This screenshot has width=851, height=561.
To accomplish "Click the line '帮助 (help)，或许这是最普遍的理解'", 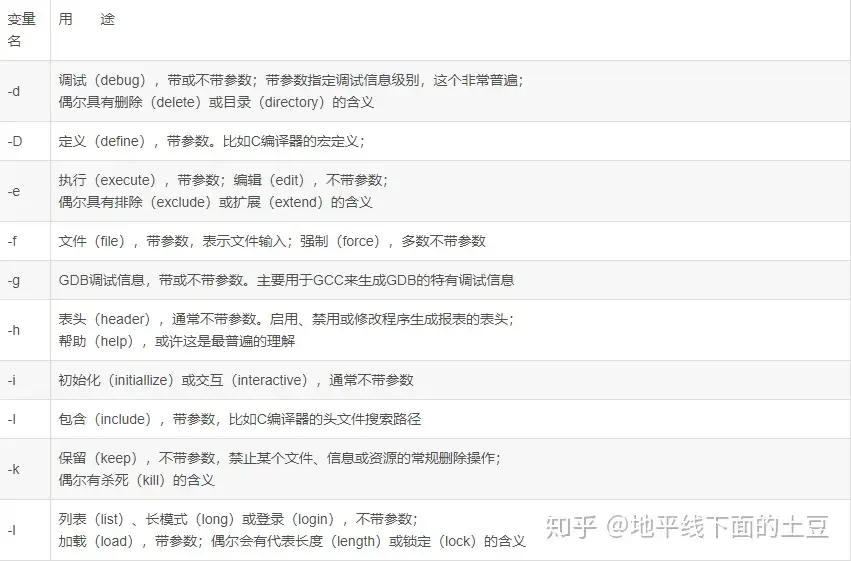I will pos(176,341).
